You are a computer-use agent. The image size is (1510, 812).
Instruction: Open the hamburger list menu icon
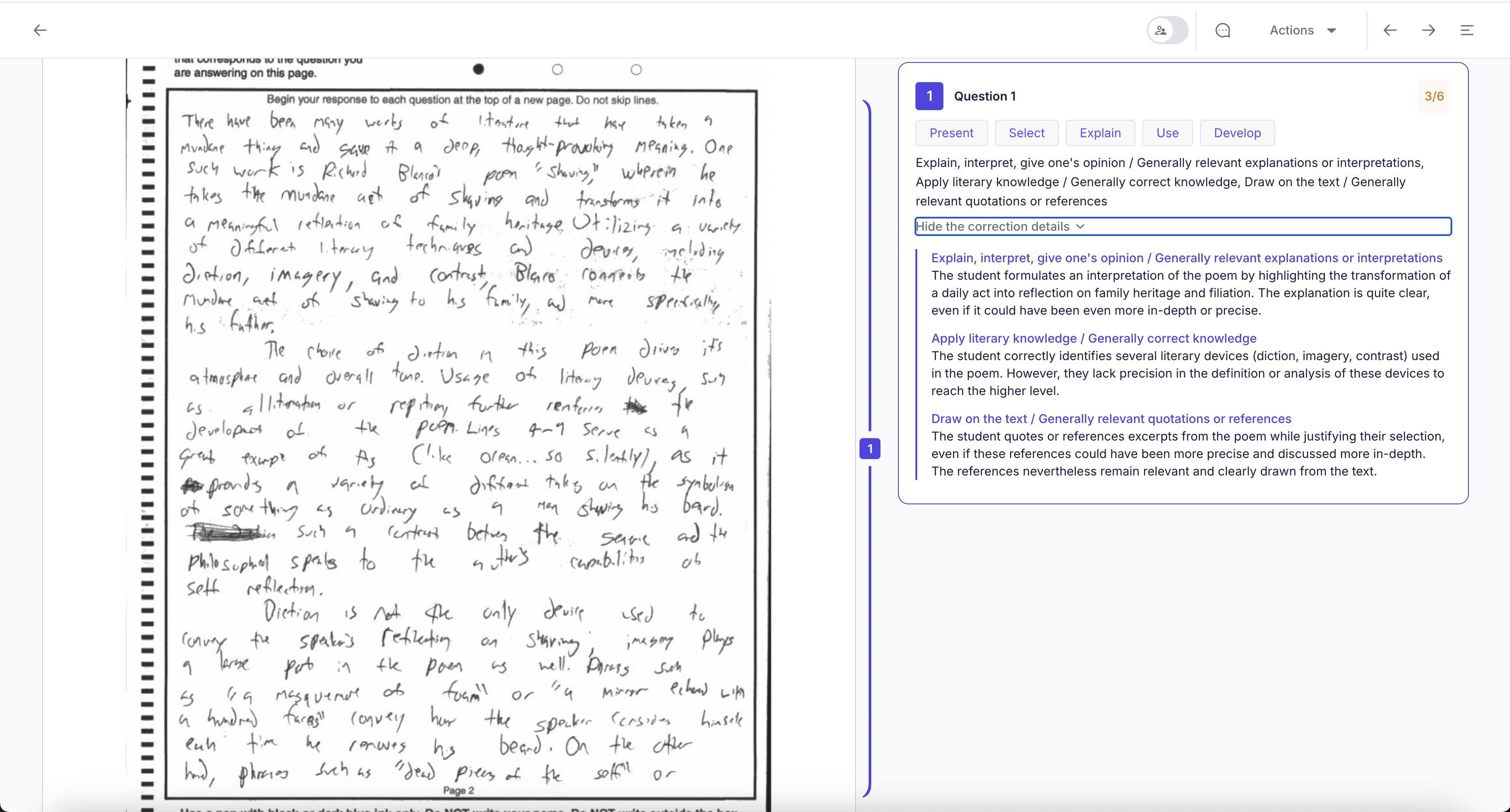click(1467, 31)
